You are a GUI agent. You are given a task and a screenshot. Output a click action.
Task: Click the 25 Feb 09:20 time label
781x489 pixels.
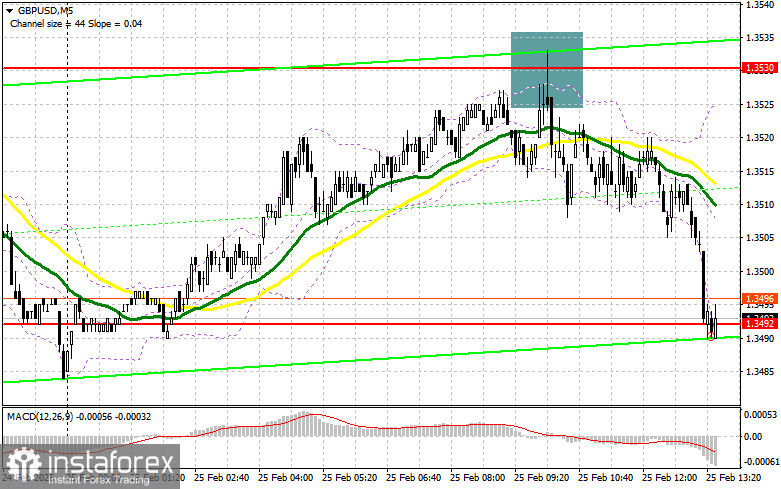coord(541,478)
